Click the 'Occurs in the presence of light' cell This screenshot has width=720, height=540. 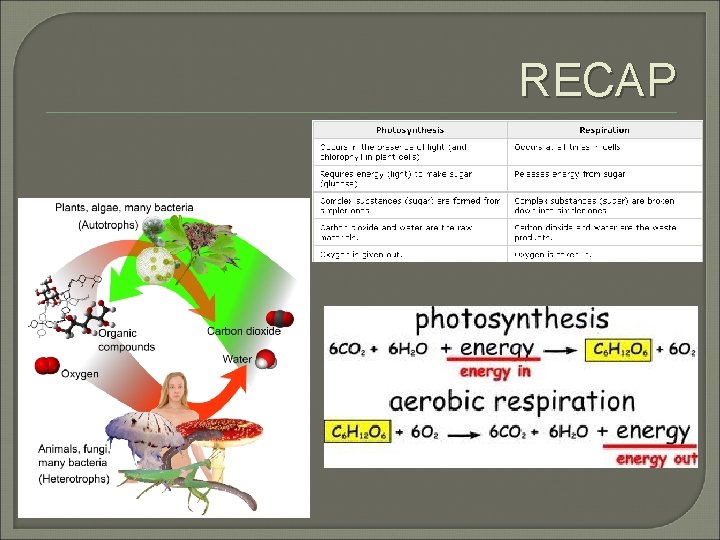pos(410,152)
